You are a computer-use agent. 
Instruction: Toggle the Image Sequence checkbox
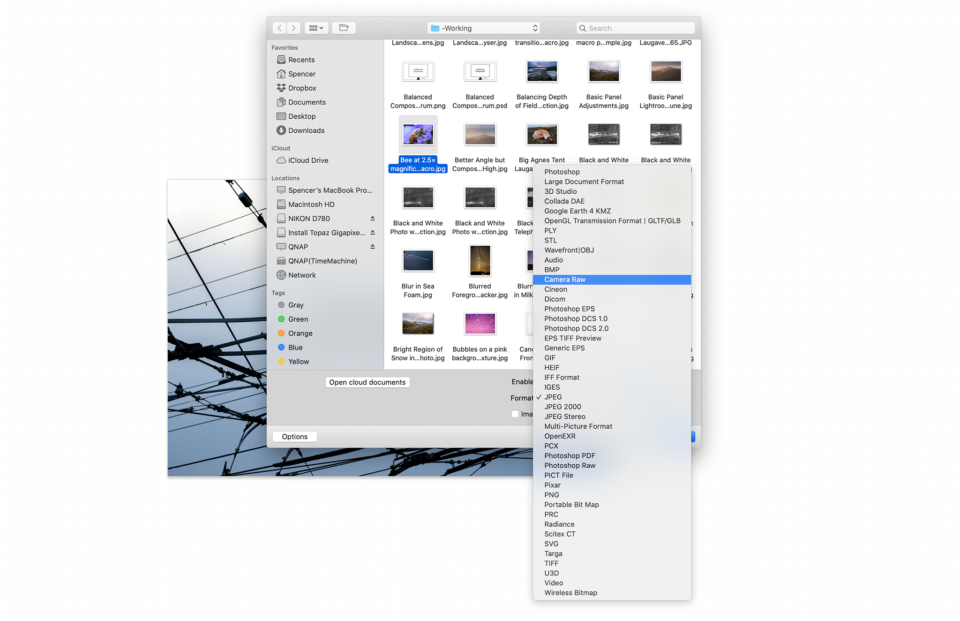515,414
